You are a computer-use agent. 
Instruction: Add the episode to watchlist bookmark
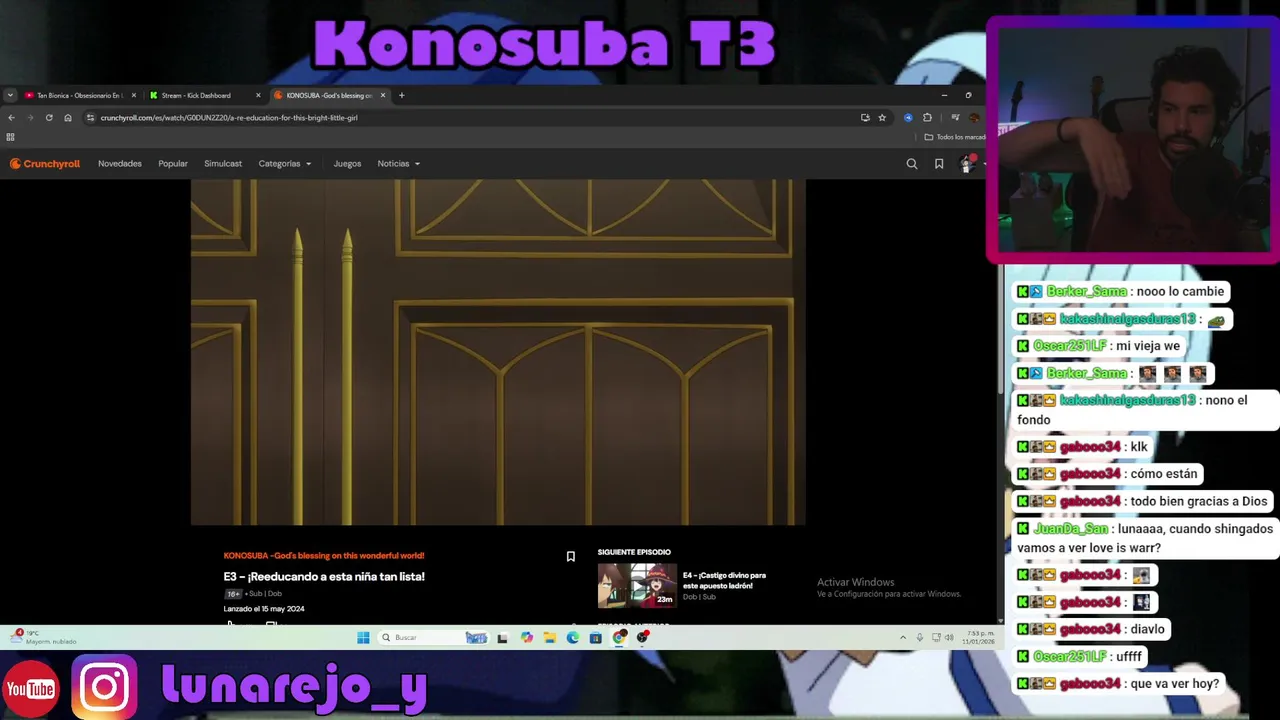click(570, 557)
